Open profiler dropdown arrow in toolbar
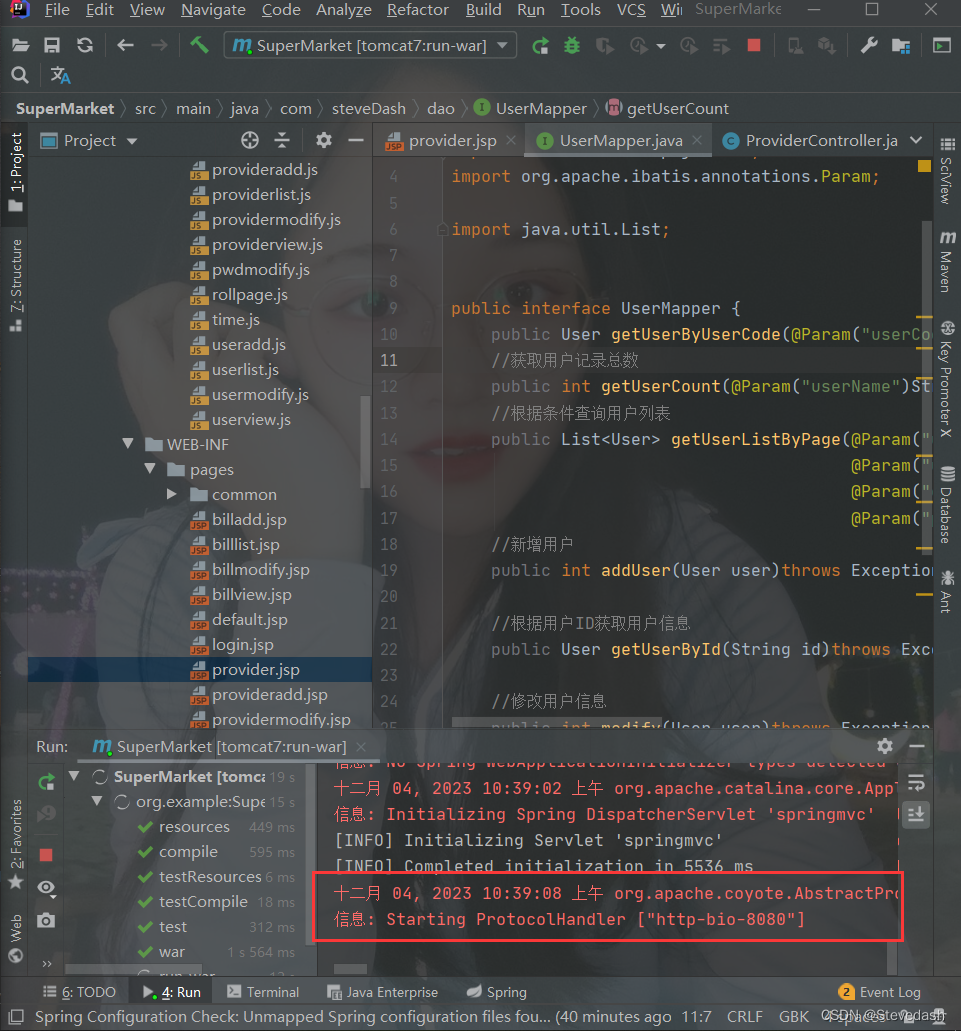 point(661,46)
